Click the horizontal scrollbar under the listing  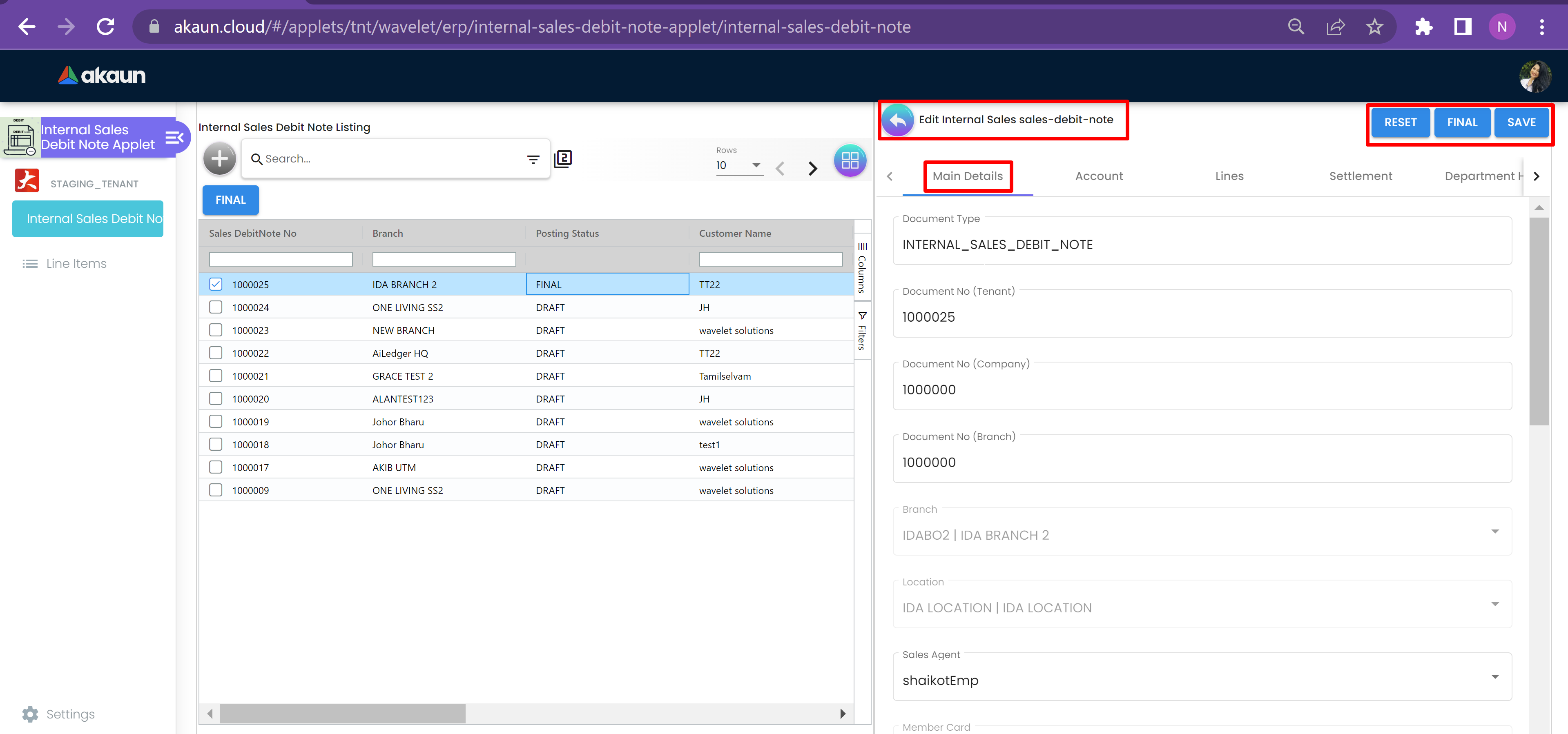point(343,713)
